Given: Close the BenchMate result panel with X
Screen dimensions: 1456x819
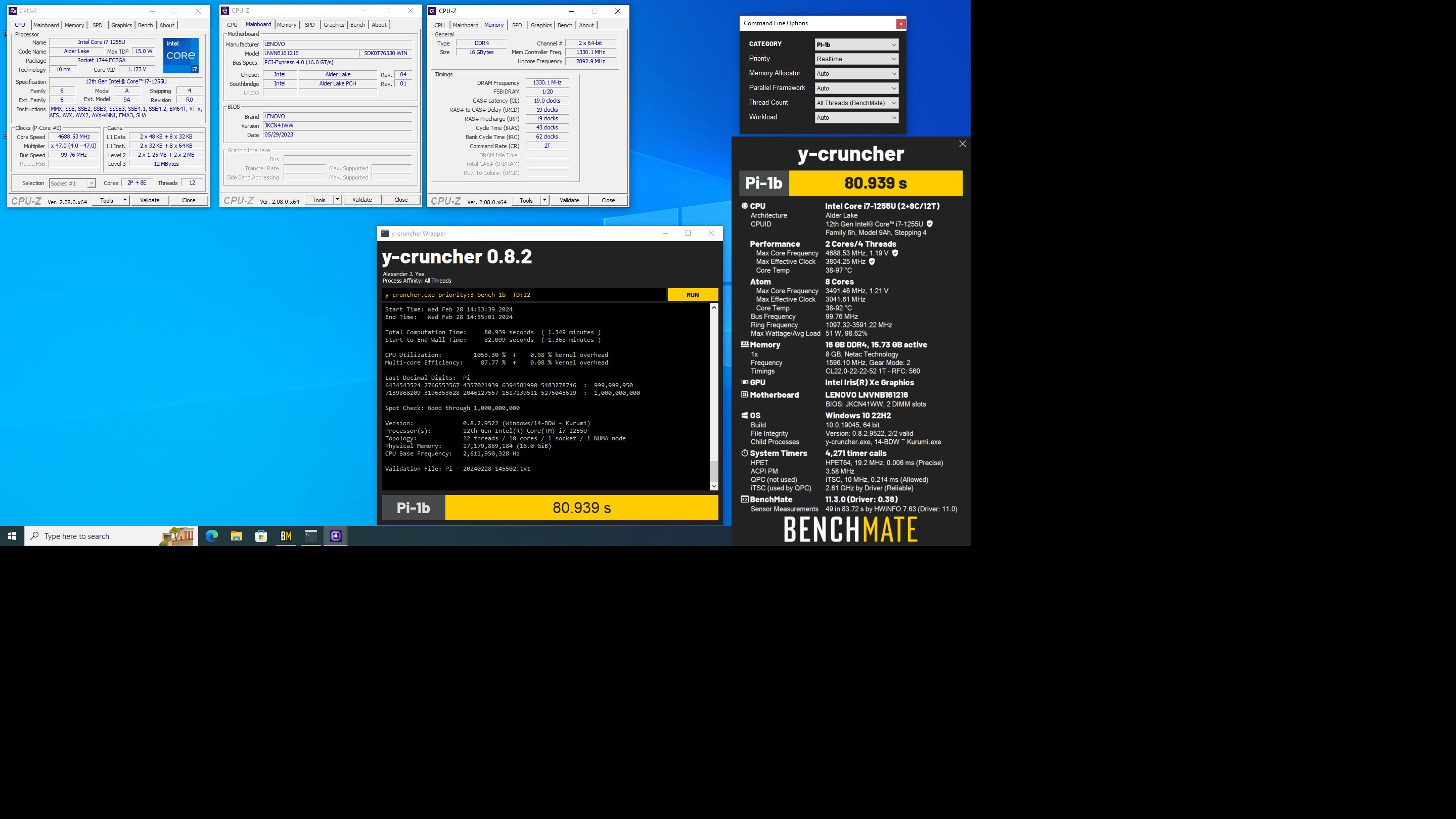Looking at the screenshot, I should [963, 144].
